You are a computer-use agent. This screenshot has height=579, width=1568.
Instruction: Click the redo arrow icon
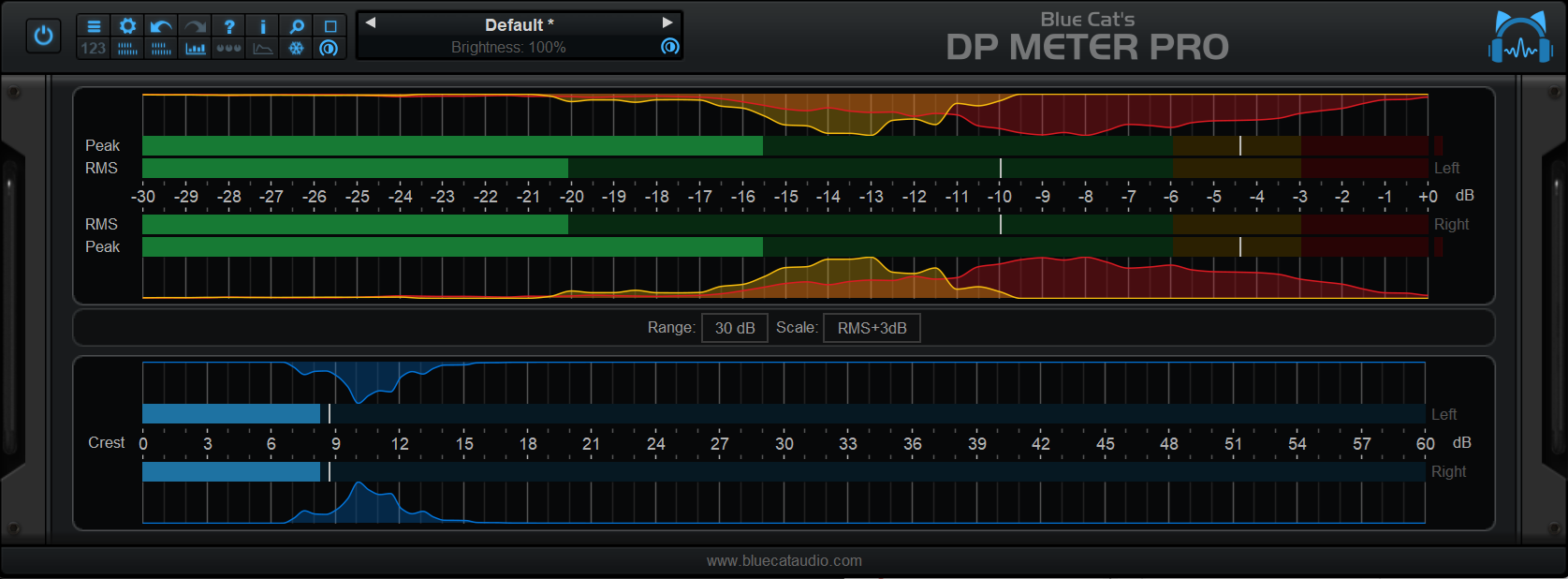[195, 26]
